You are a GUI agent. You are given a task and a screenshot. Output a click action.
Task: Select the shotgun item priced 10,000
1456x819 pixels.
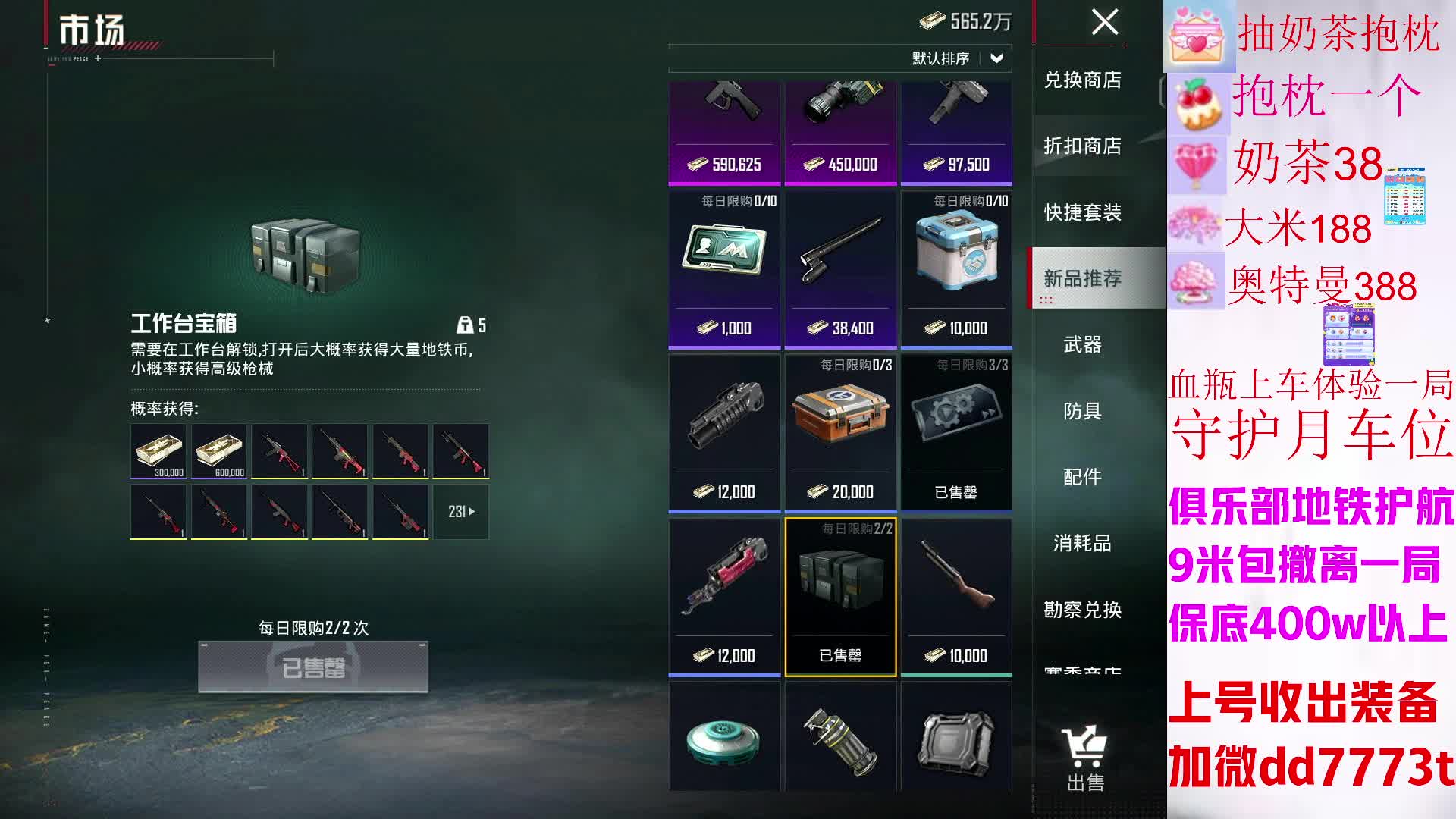pos(956,597)
